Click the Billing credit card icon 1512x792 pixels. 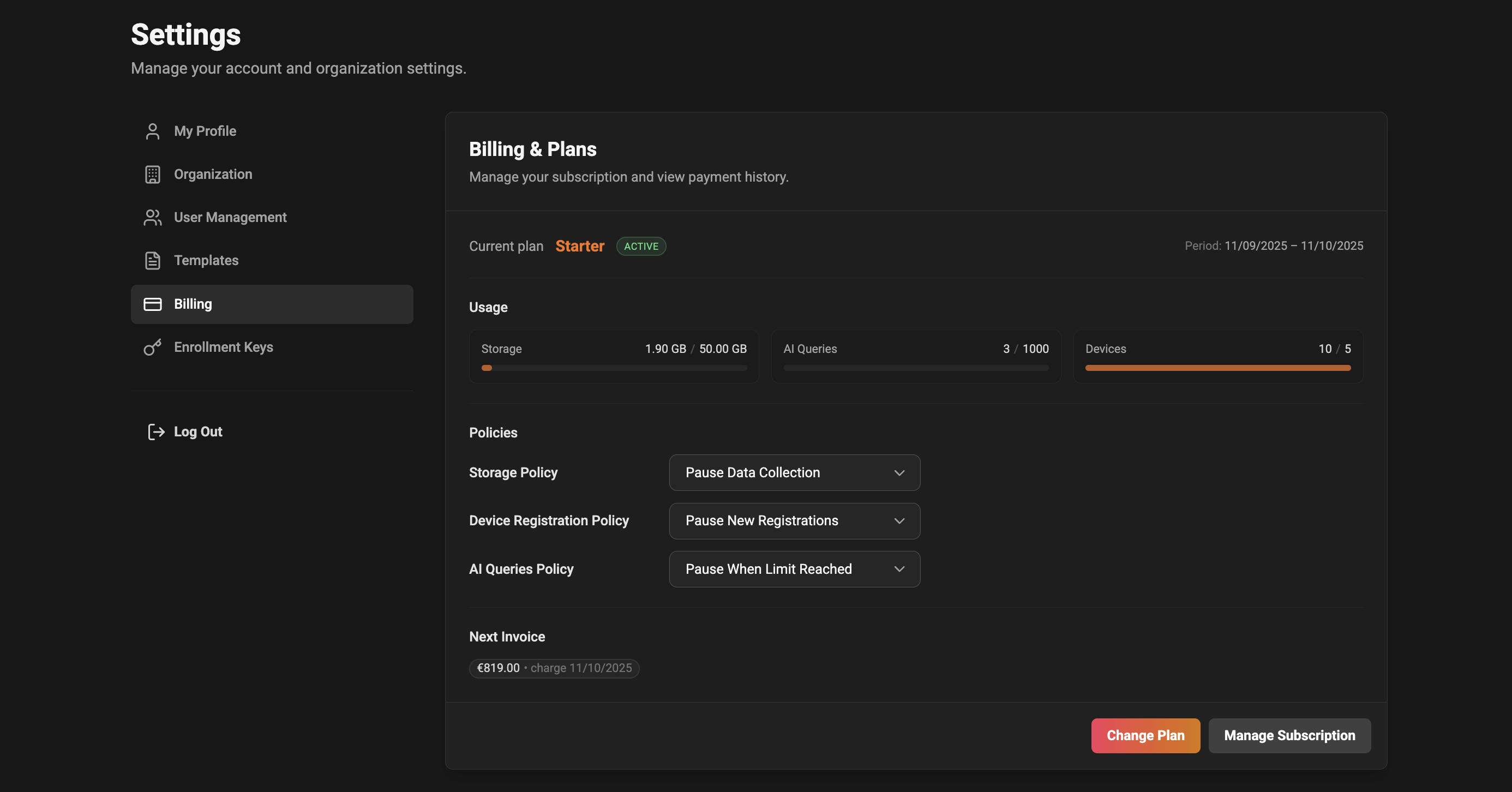[x=153, y=304]
